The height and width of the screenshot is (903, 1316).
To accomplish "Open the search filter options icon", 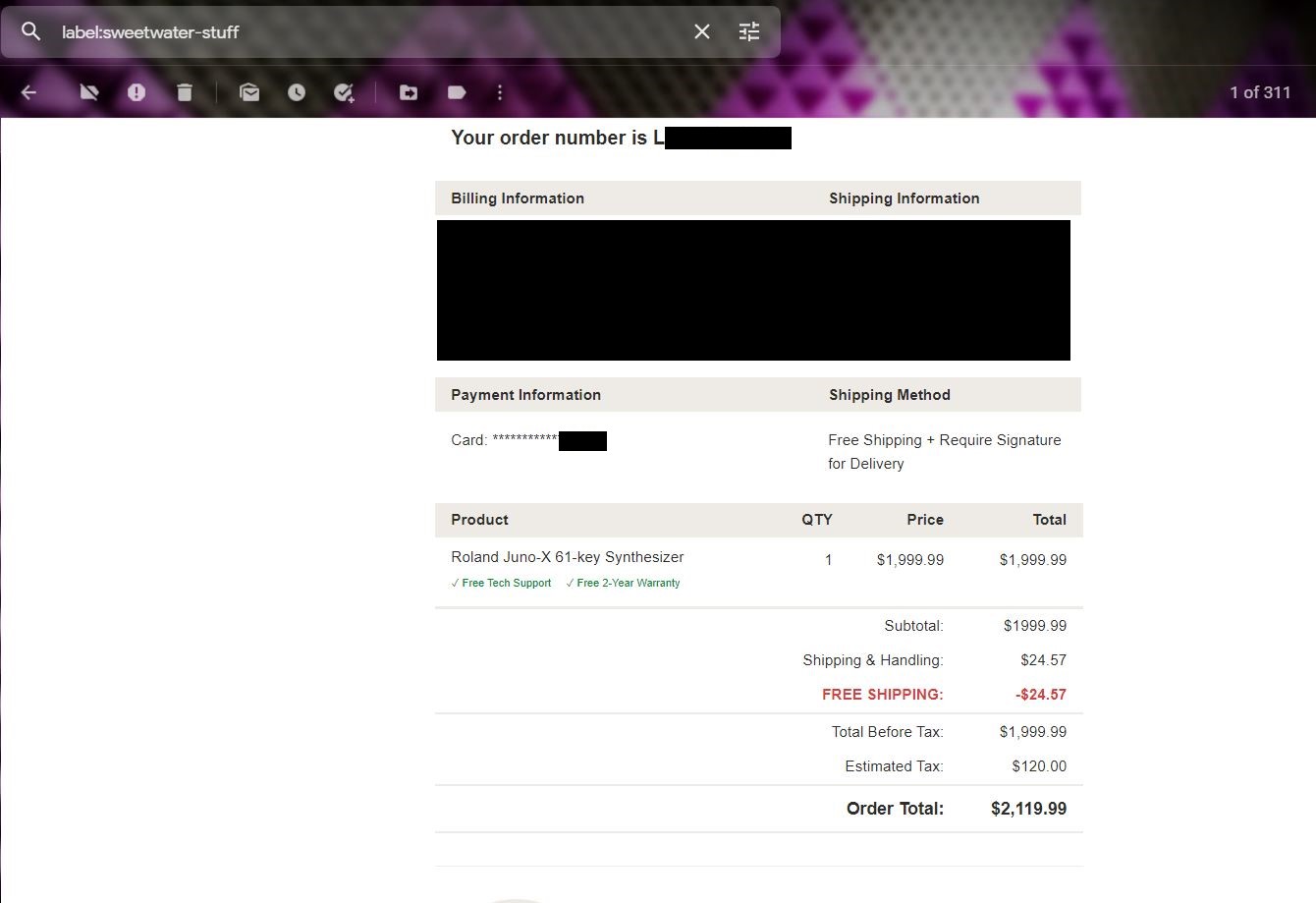I will 749,31.
